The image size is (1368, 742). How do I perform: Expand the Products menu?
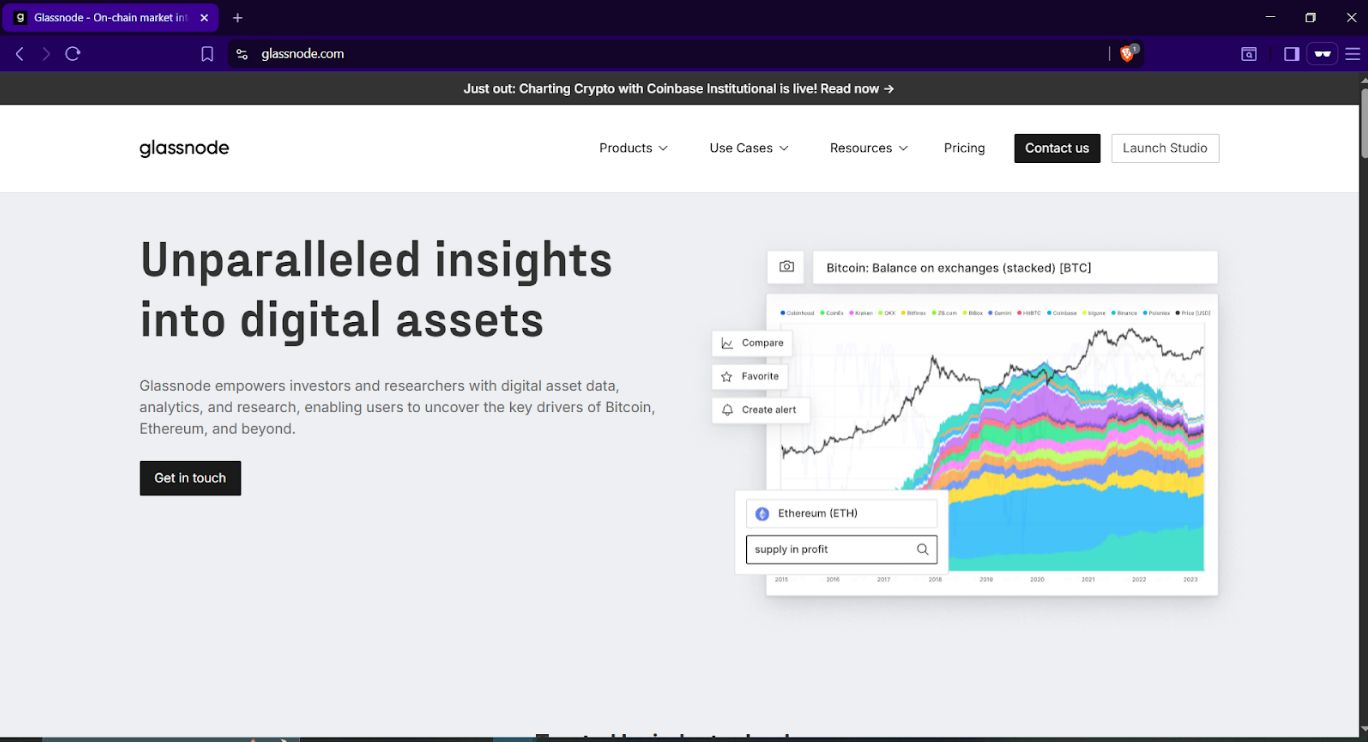coord(633,148)
